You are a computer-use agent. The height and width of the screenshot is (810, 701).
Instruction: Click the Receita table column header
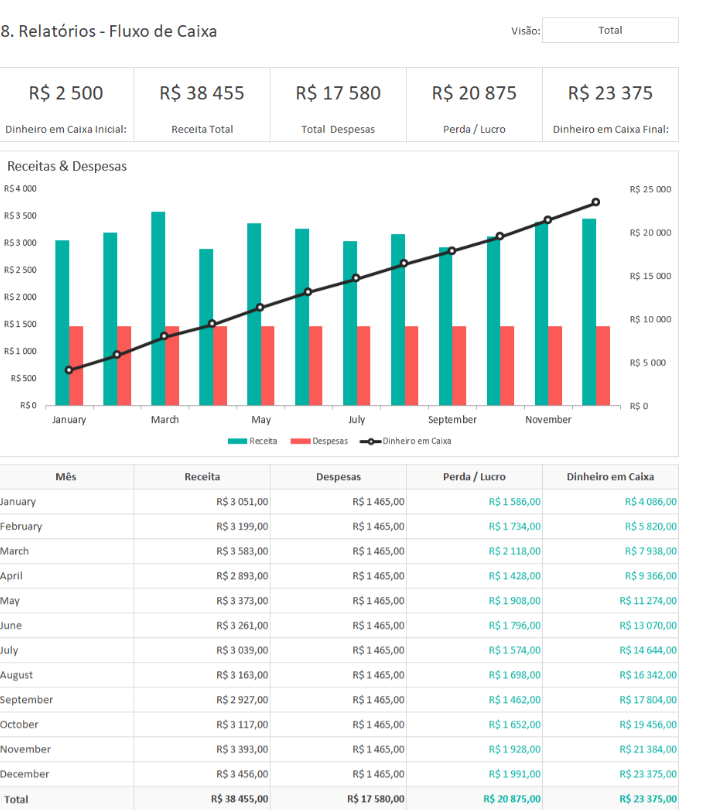(202, 477)
